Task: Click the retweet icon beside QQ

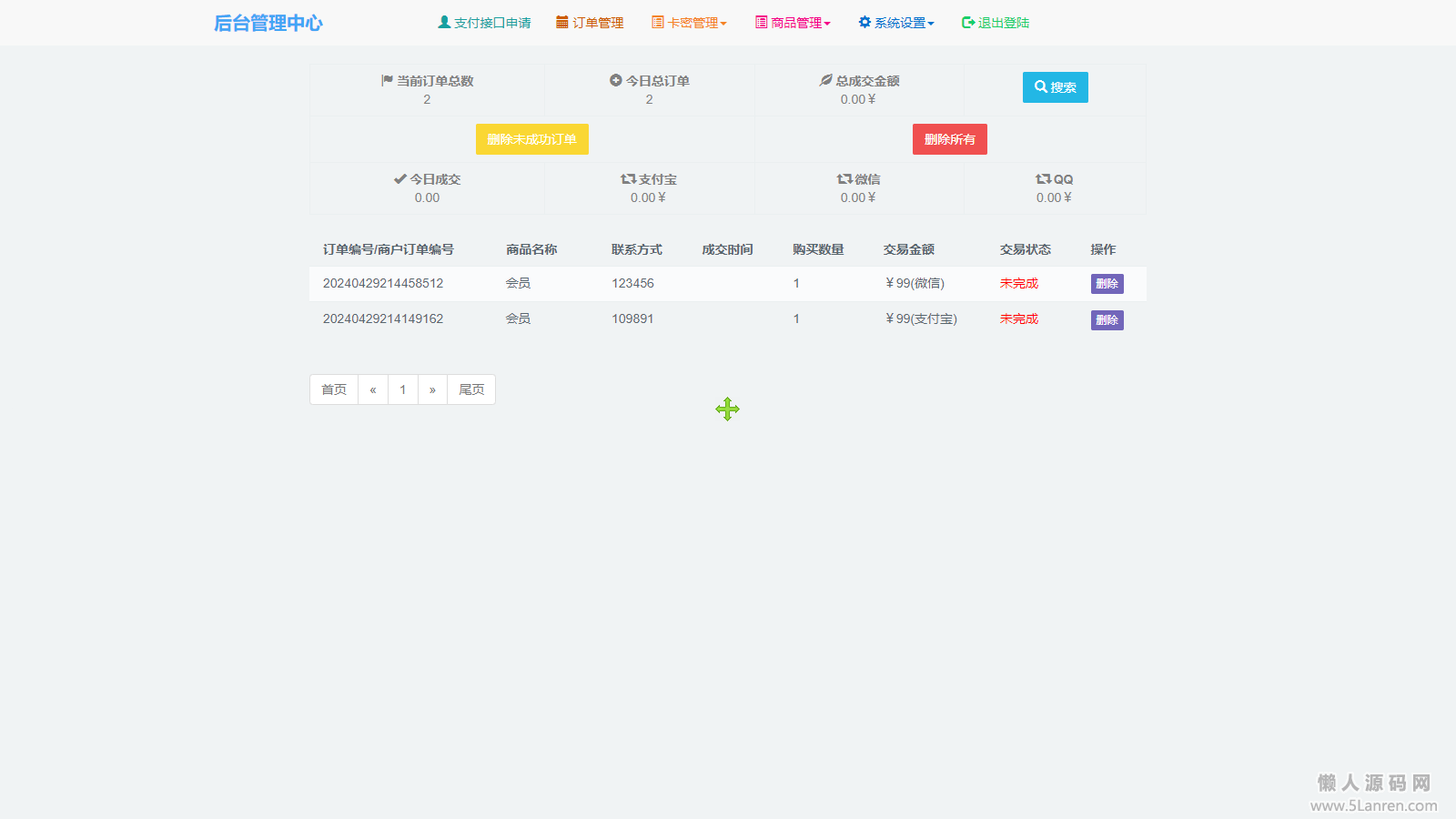Action: (1043, 178)
